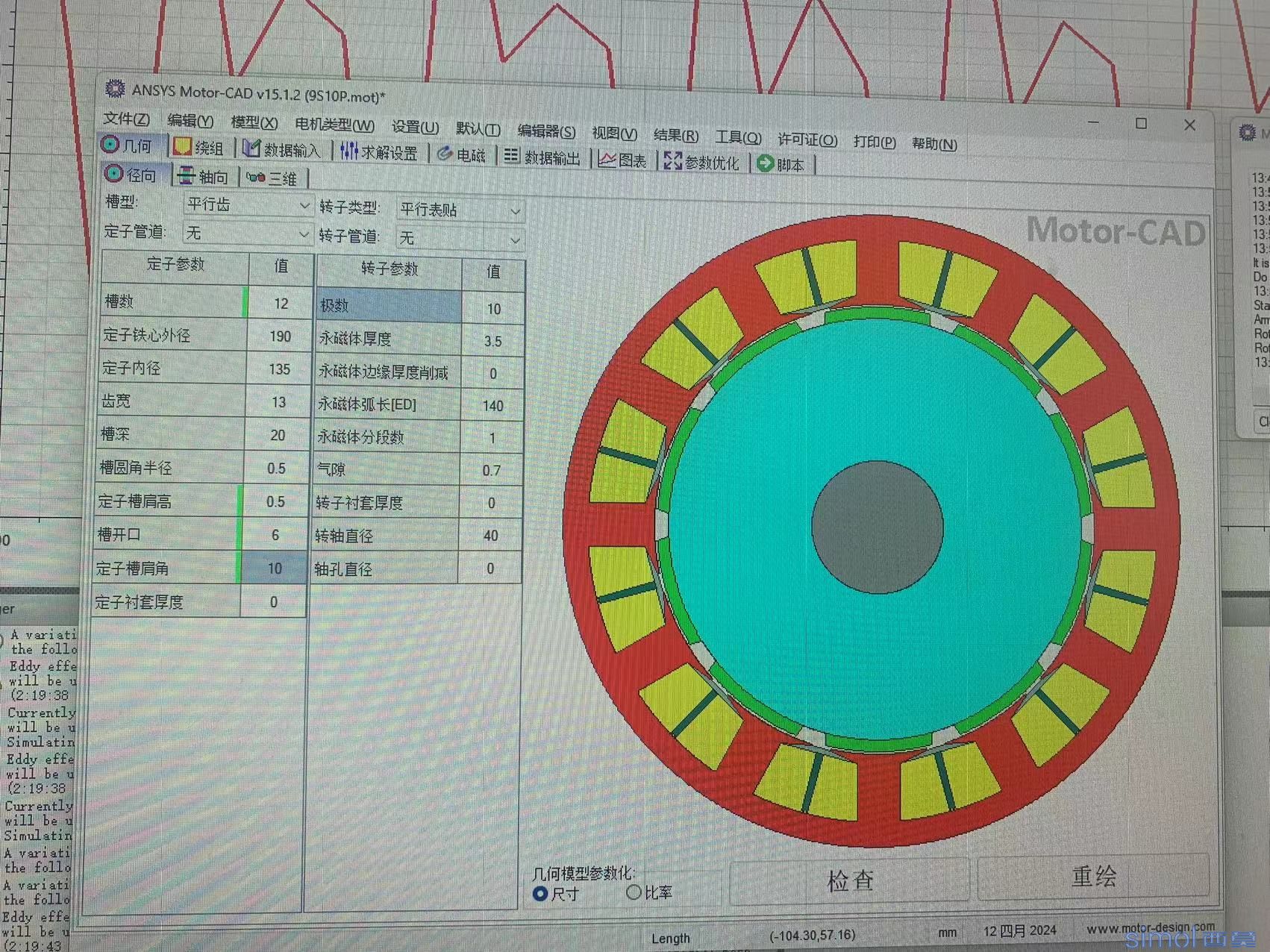This screenshot has height=952, width=1270.
Task: Open 求解设置 solver settings tab
Action: coord(379,152)
